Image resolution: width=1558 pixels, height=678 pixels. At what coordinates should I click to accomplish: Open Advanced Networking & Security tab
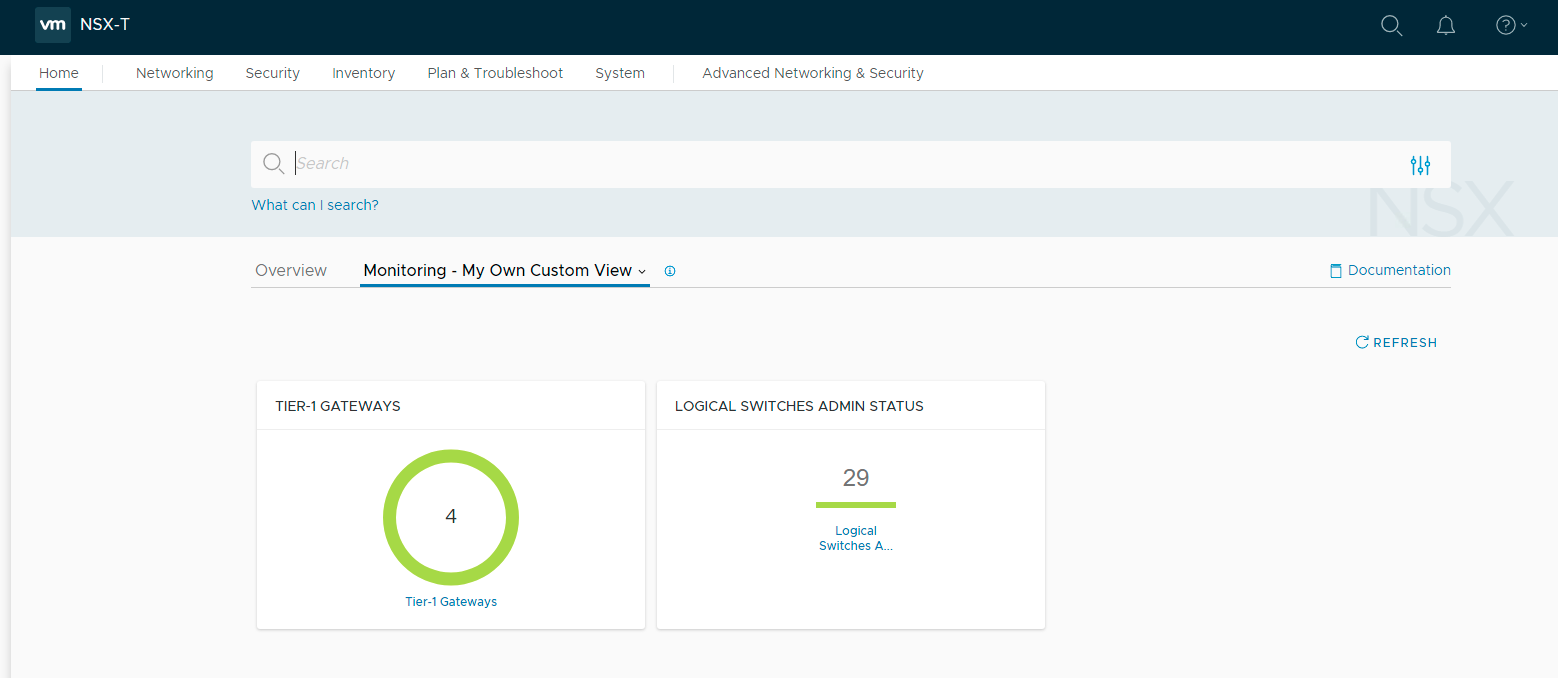[813, 73]
